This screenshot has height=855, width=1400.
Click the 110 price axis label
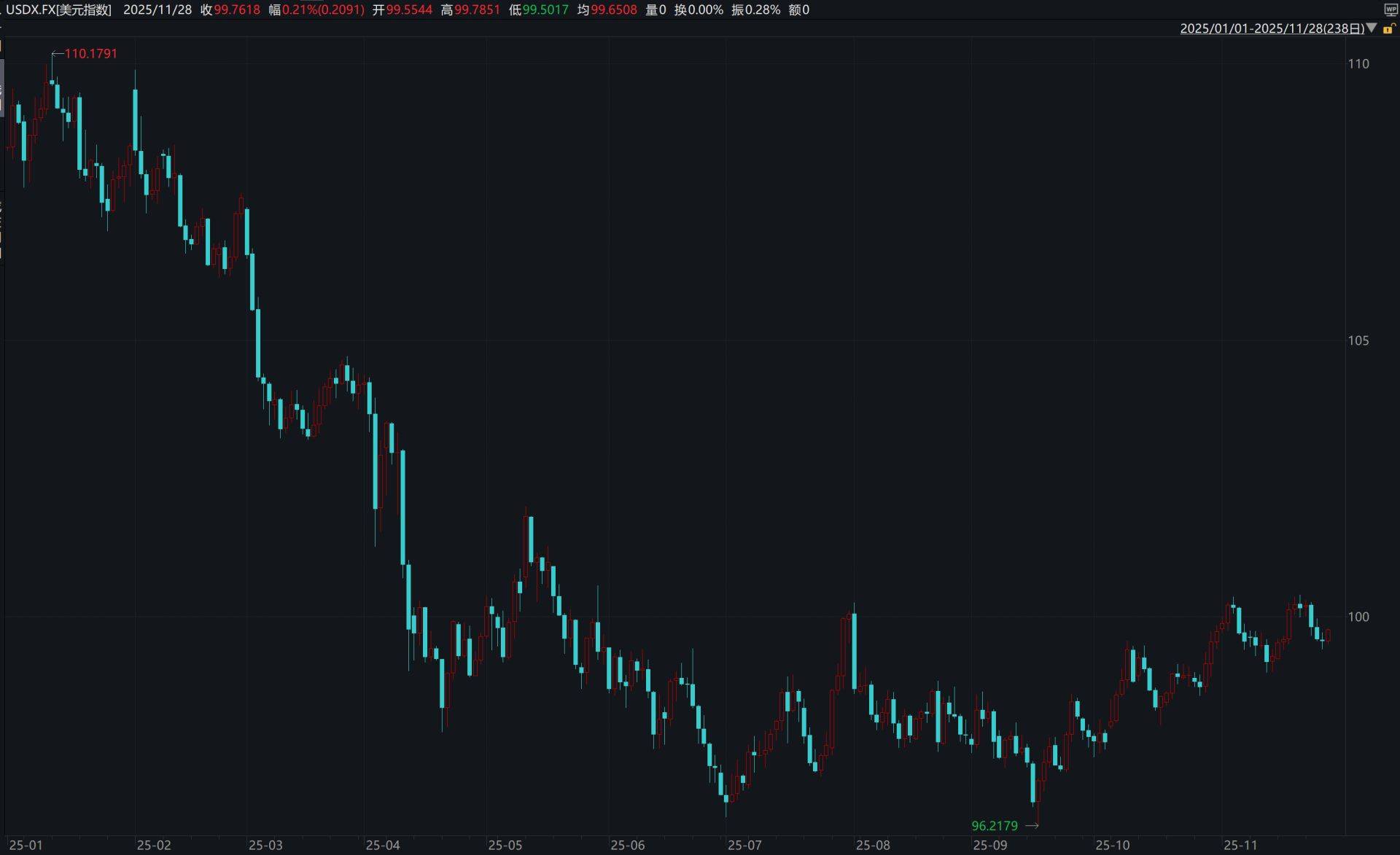pos(1358,64)
